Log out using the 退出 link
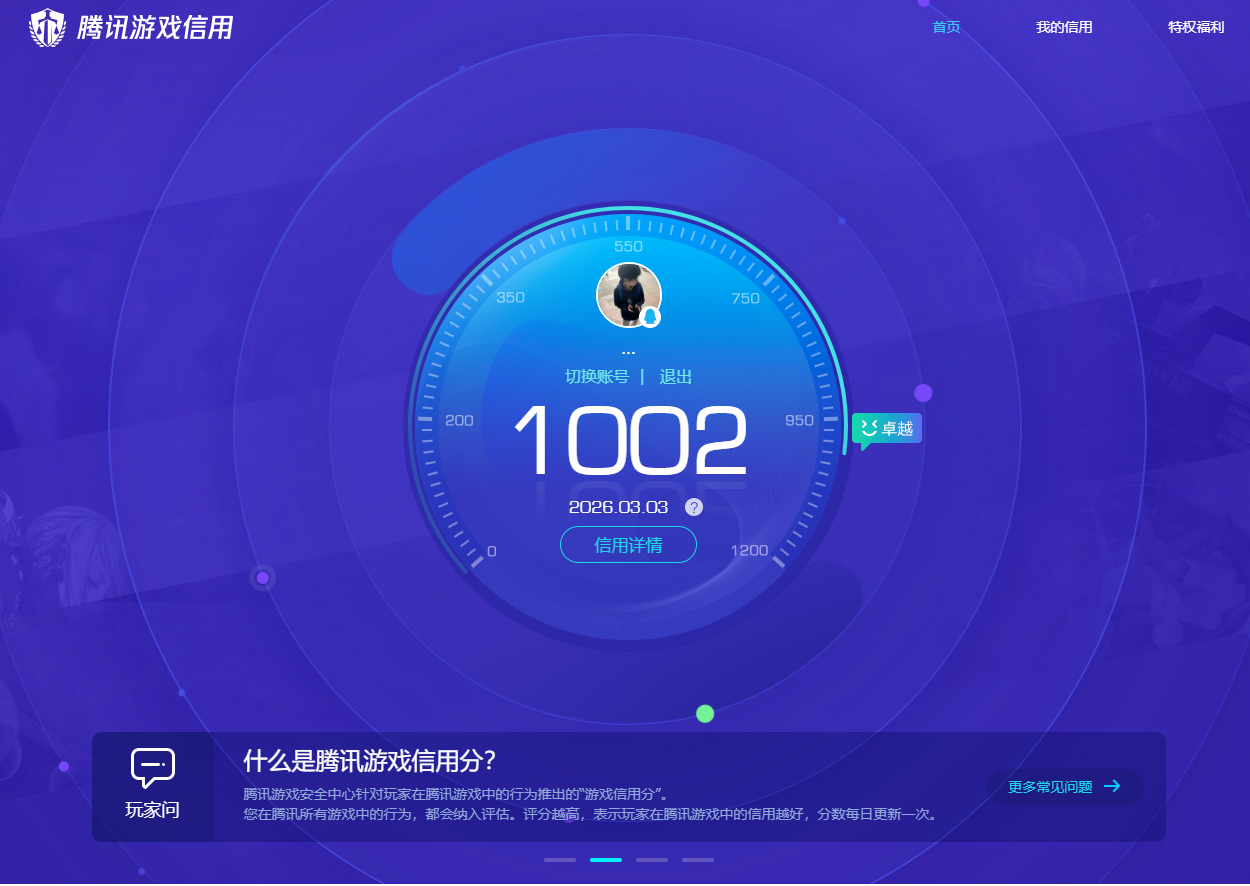 (x=675, y=377)
